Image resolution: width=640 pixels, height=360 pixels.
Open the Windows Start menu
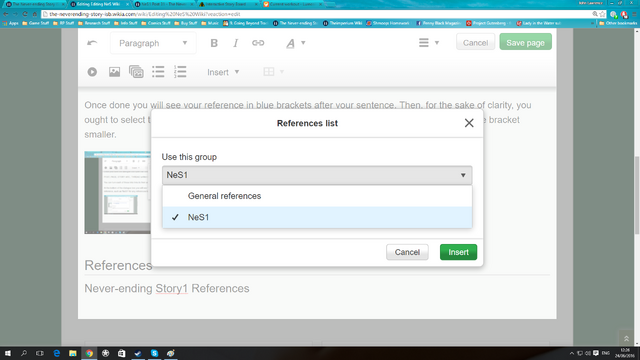point(7,353)
